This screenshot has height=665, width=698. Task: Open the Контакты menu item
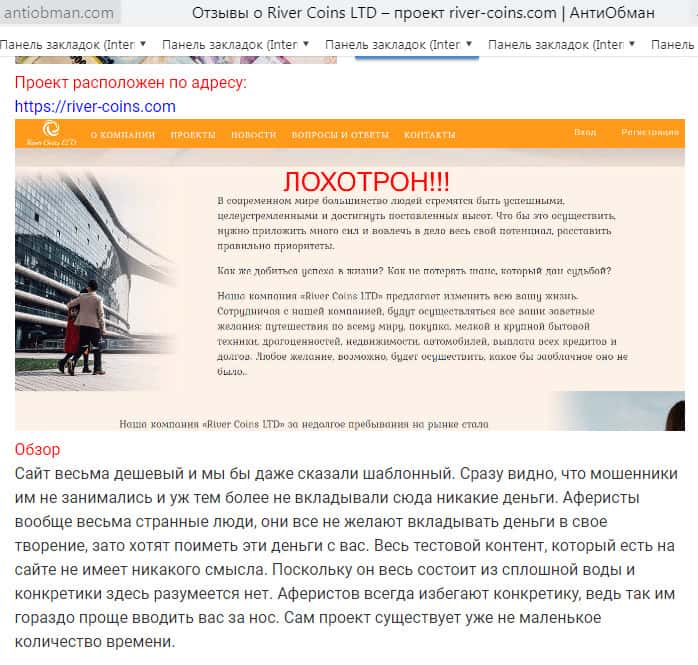430,134
